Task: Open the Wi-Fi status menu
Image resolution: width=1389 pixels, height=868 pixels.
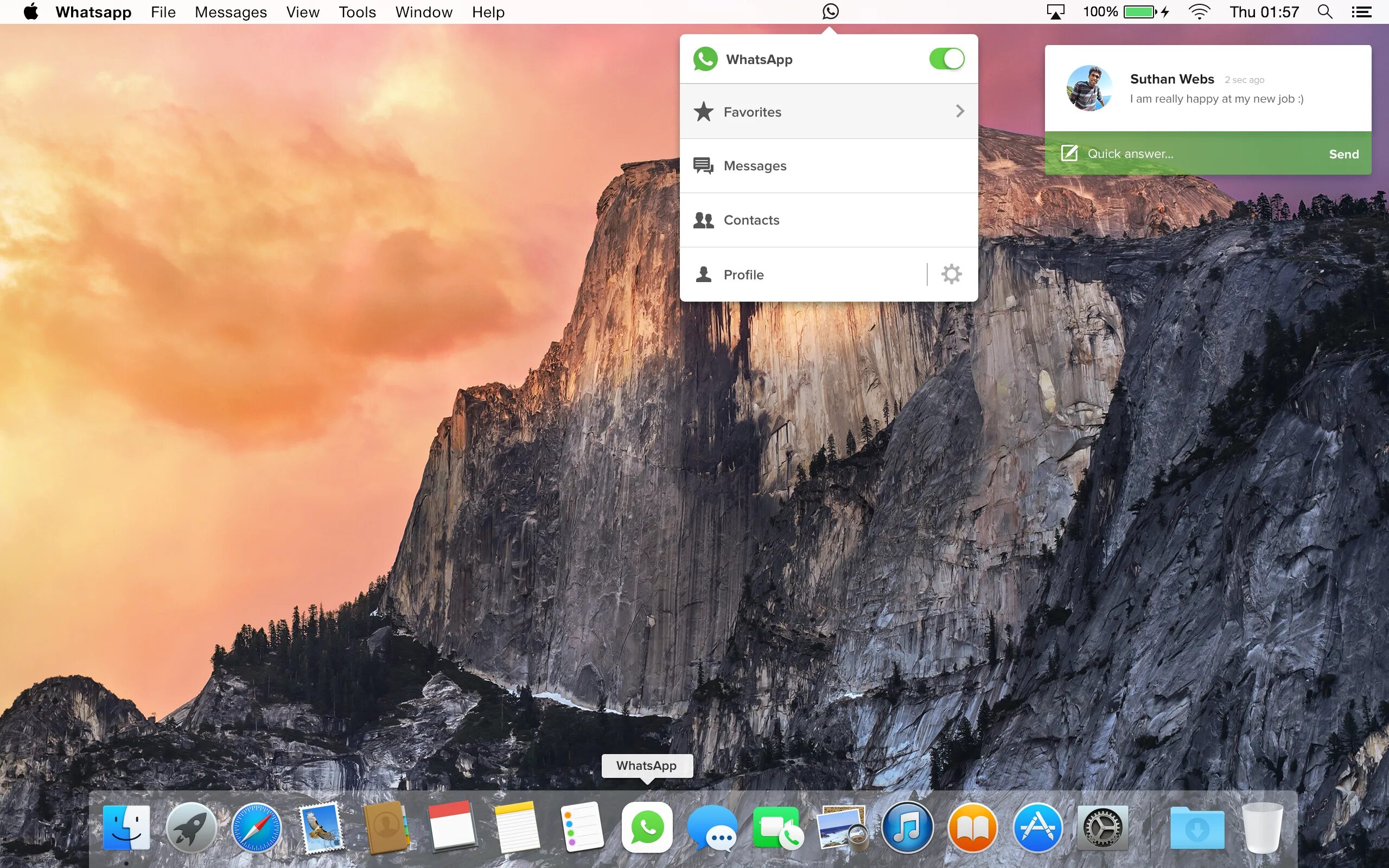Action: (1199, 11)
